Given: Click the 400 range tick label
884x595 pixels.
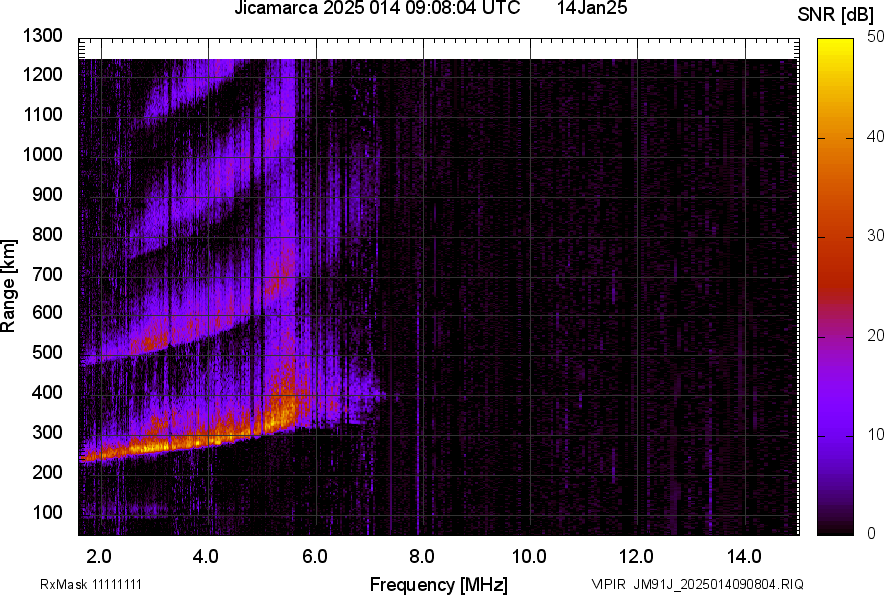Looking at the screenshot, I should 47,392.
